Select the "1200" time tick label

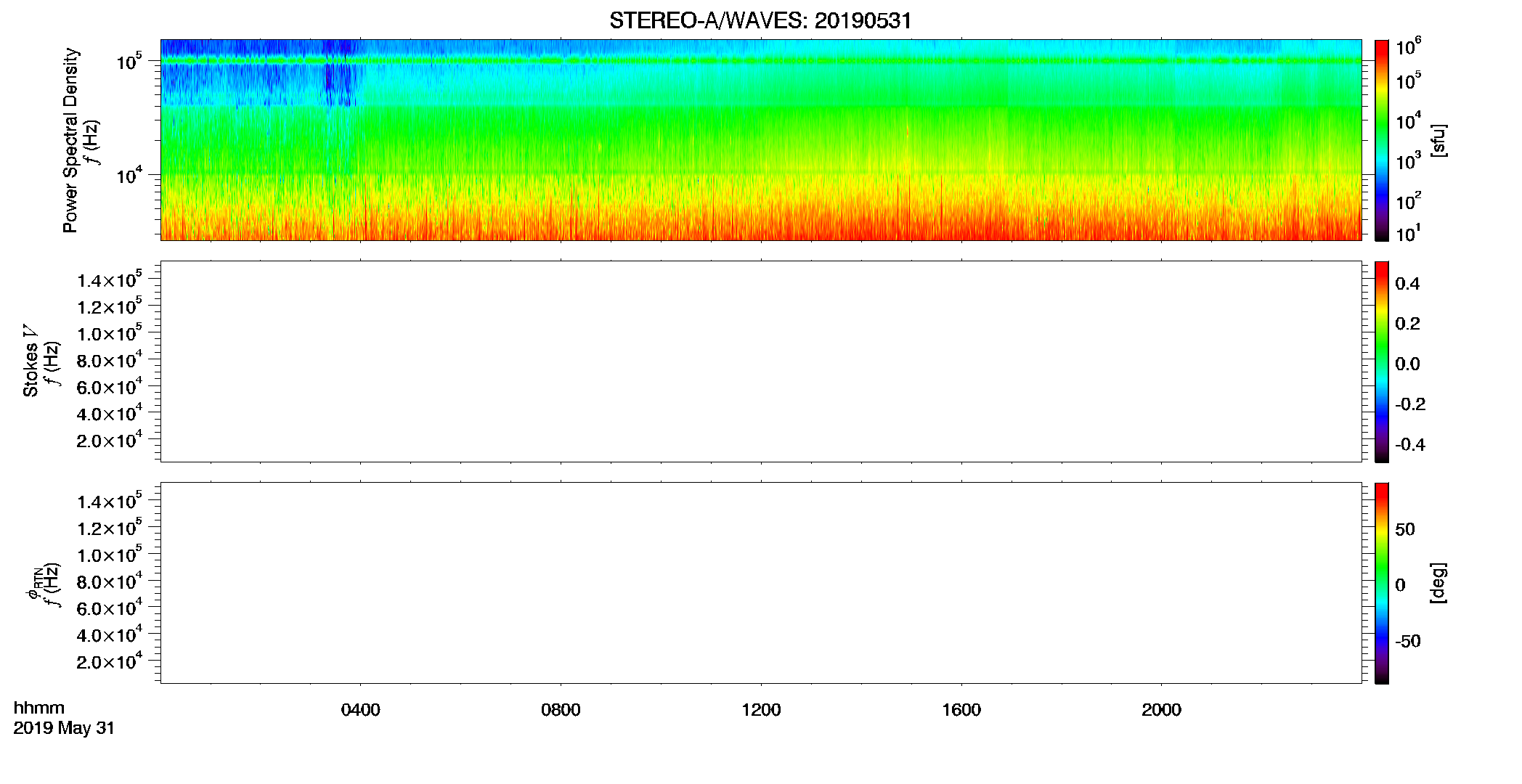click(x=761, y=710)
